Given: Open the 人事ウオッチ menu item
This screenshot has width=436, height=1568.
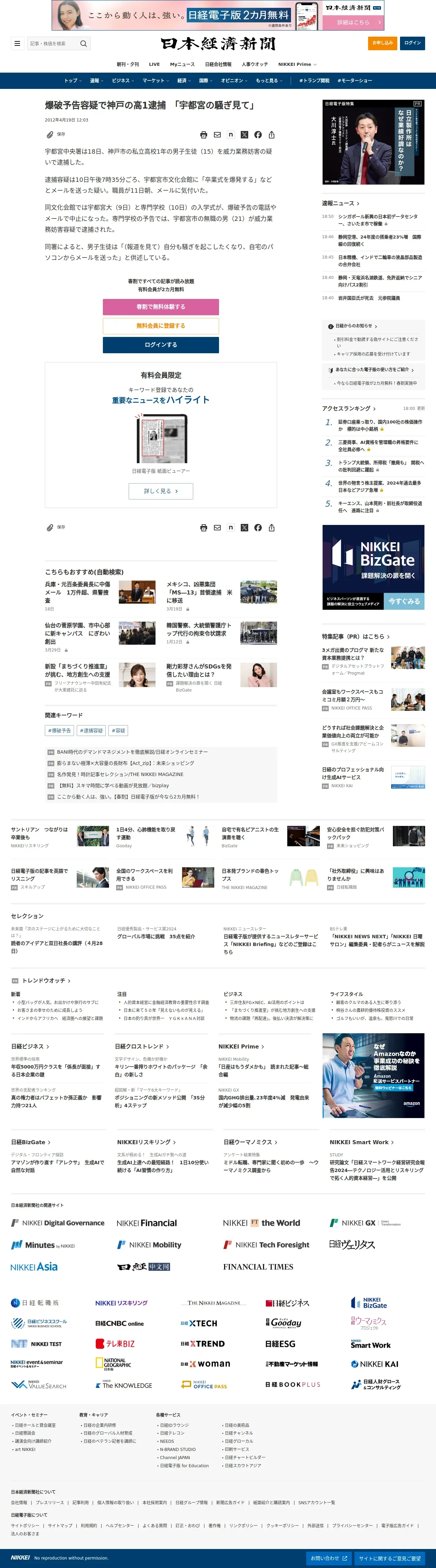Looking at the screenshot, I should click(x=255, y=64).
